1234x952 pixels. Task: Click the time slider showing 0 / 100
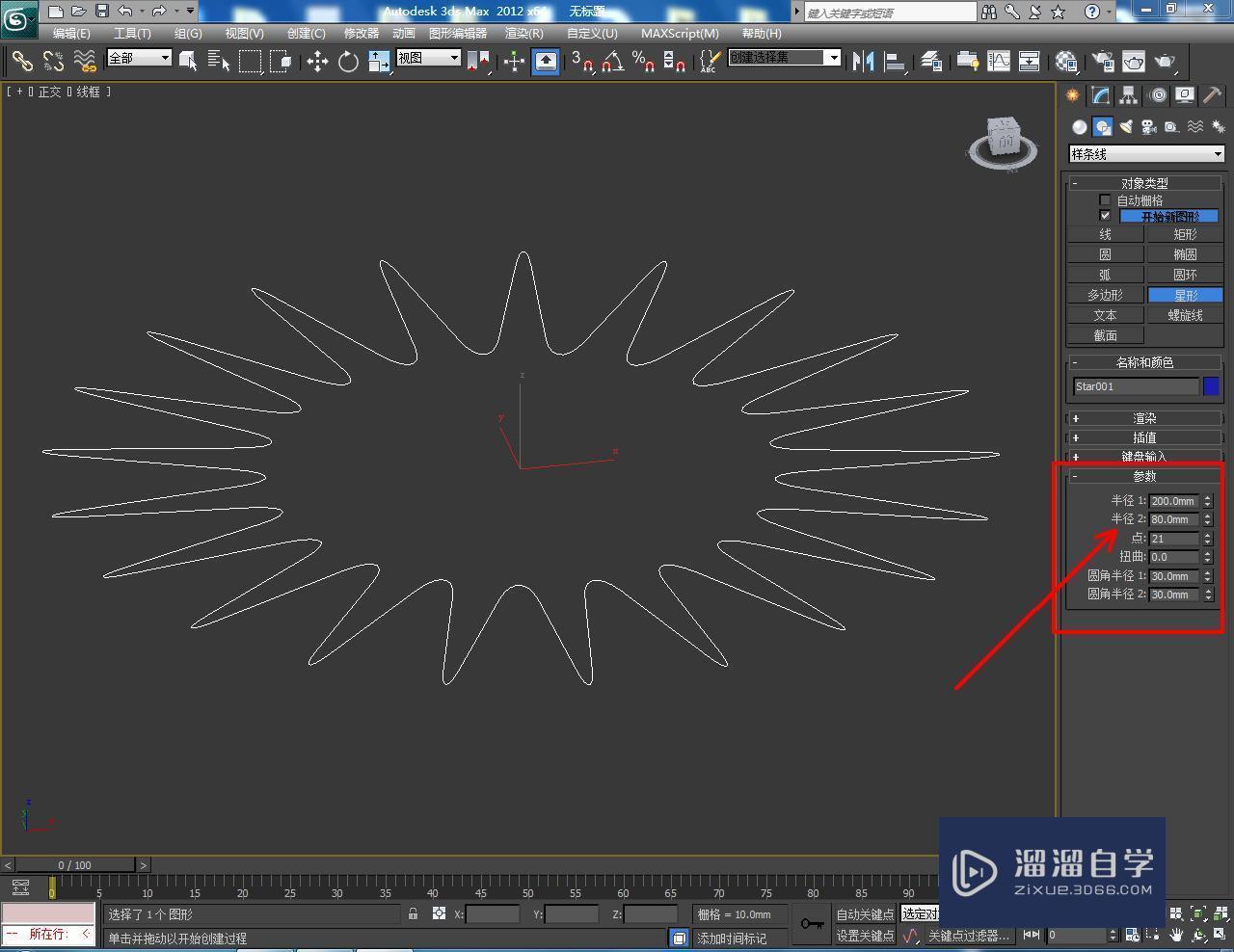pos(74,865)
